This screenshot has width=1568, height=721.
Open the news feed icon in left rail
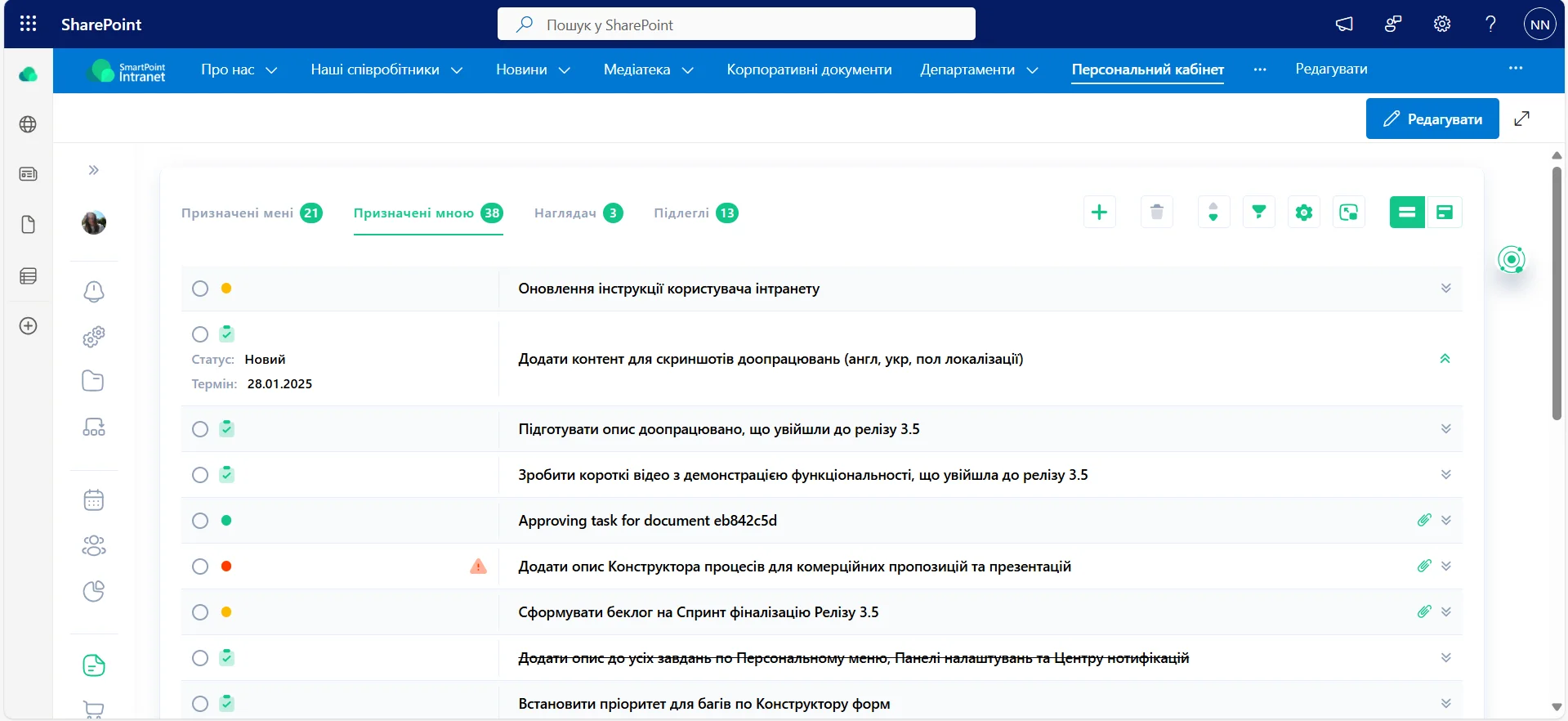pyautogui.click(x=28, y=174)
